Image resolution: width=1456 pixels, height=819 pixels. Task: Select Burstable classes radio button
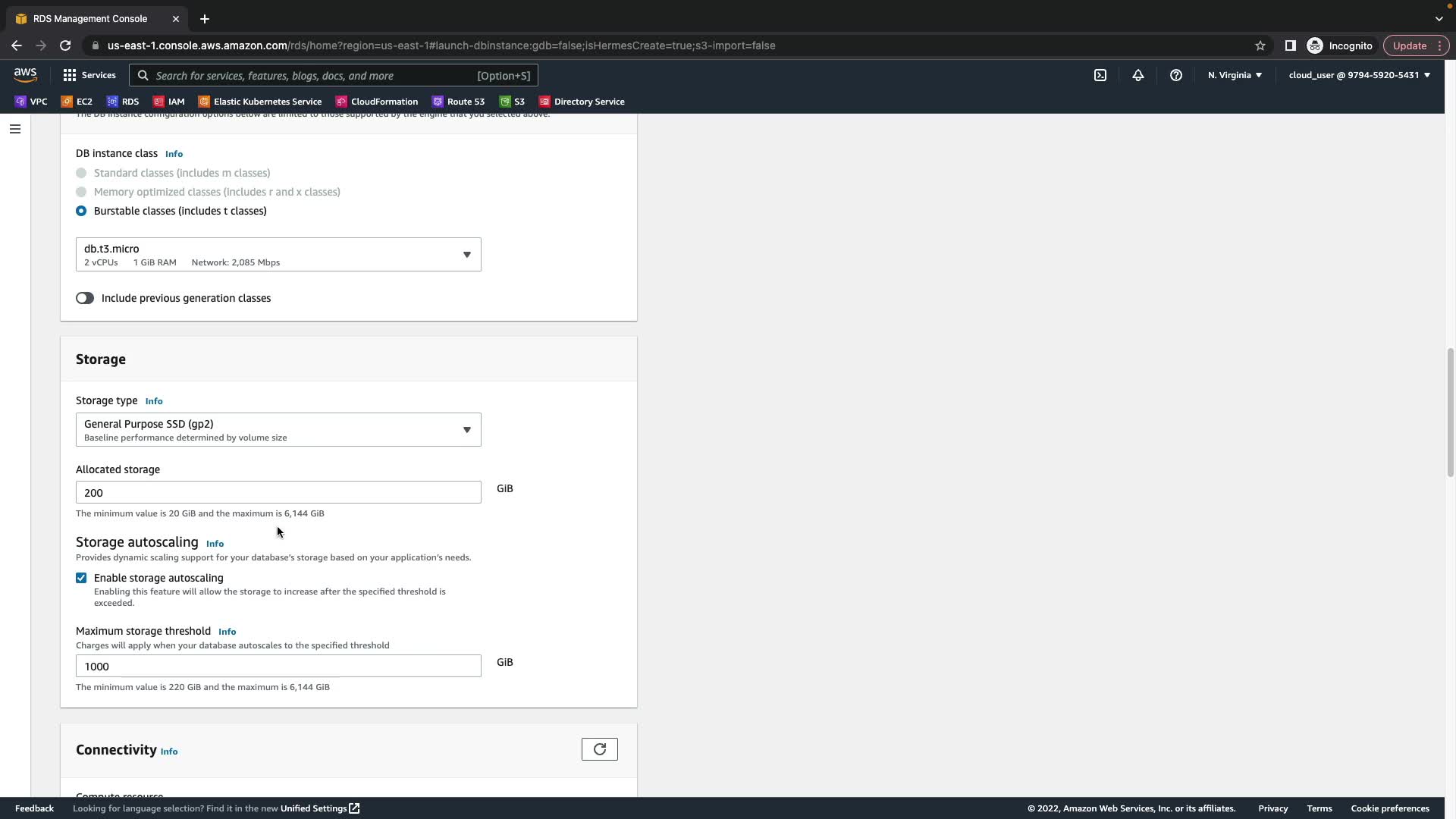click(81, 211)
